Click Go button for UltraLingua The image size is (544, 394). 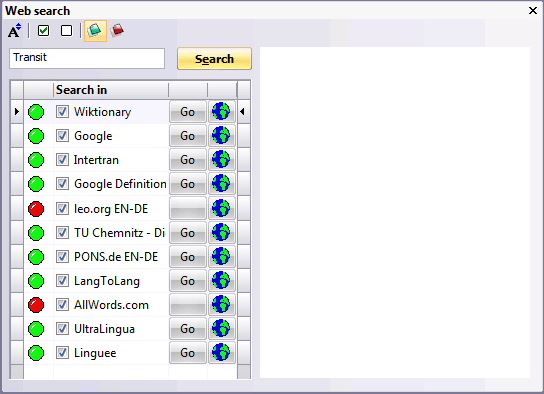[188, 329]
